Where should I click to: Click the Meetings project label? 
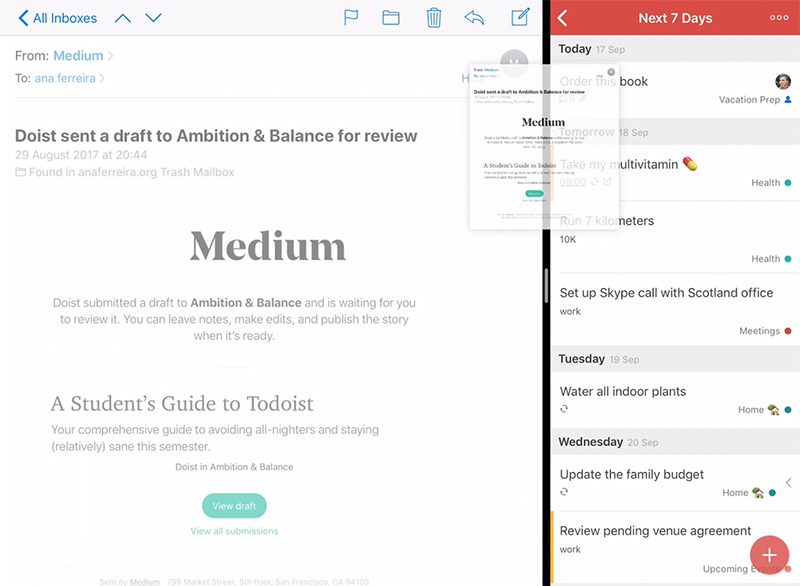[x=765, y=331]
